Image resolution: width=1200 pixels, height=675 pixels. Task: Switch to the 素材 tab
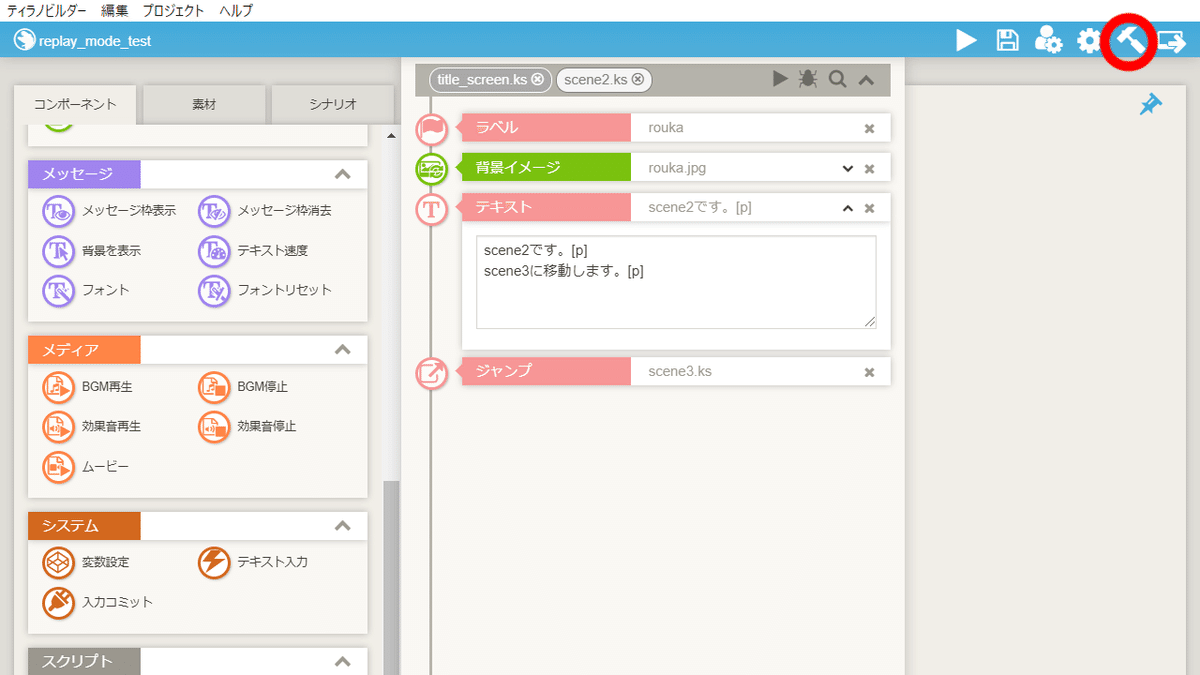[x=204, y=104]
